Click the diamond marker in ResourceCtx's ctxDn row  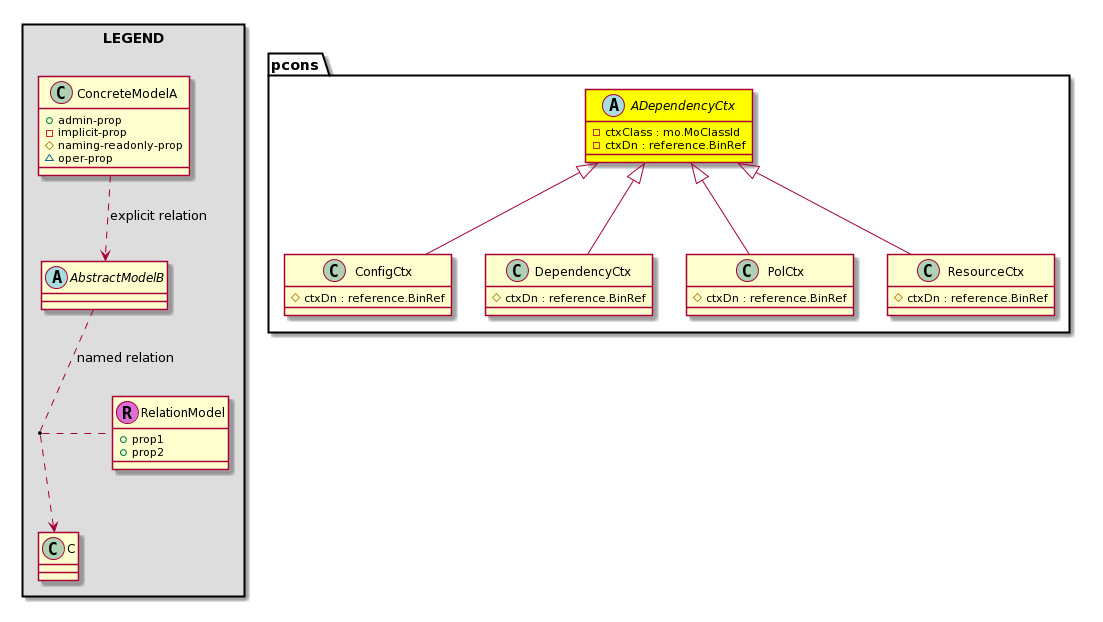pos(898,298)
